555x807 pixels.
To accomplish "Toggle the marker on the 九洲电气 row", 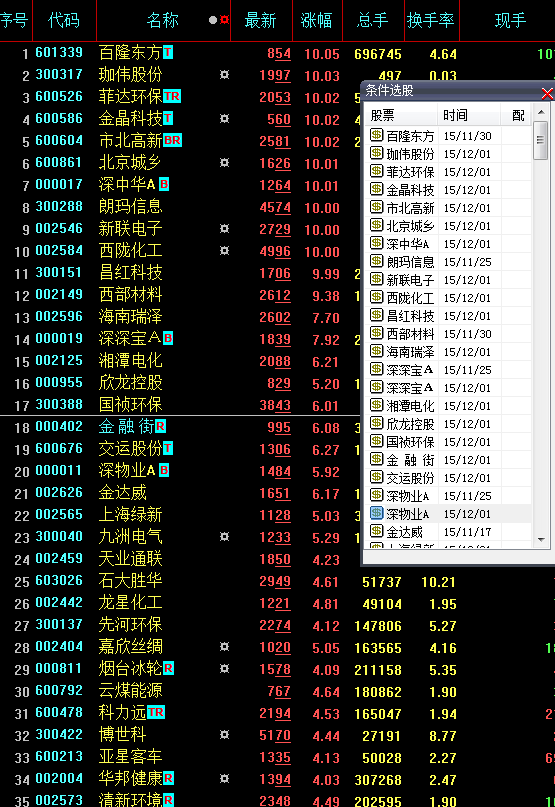I will pyautogui.click(x=224, y=537).
